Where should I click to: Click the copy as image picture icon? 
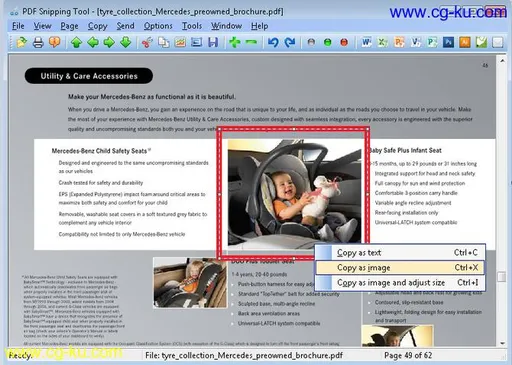(180, 42)
